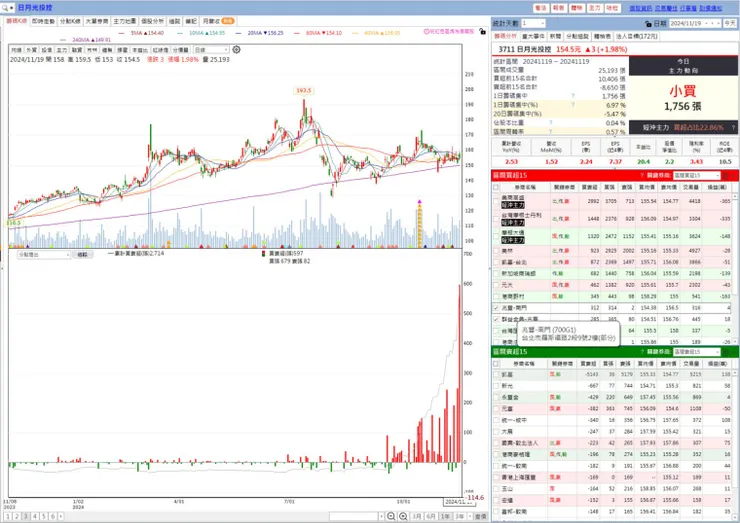740x523 pixels.
Task: Go to chart page 3 button
Action: click(25, 516)
